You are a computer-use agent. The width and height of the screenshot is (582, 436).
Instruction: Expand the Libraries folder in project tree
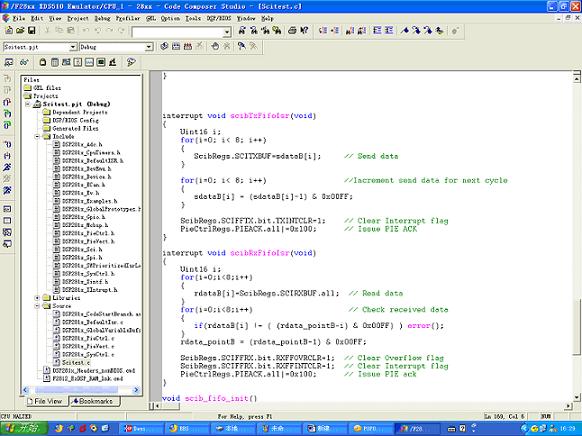pos(37,298)
